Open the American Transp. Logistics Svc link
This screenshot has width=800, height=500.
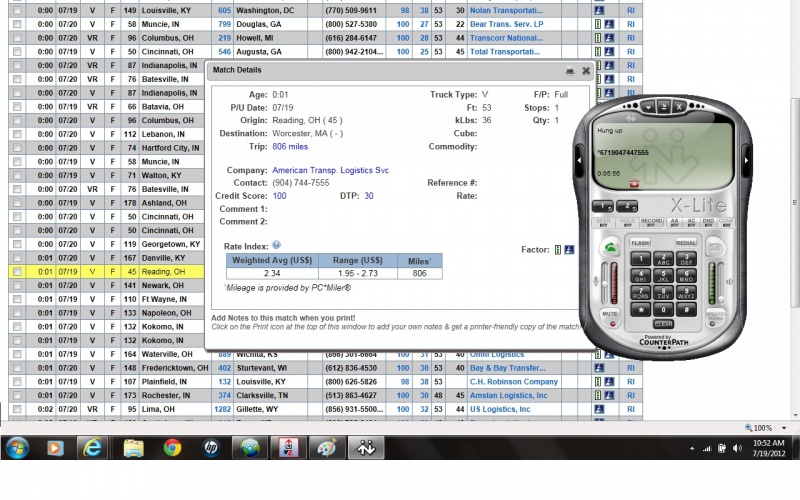[330, 170]
